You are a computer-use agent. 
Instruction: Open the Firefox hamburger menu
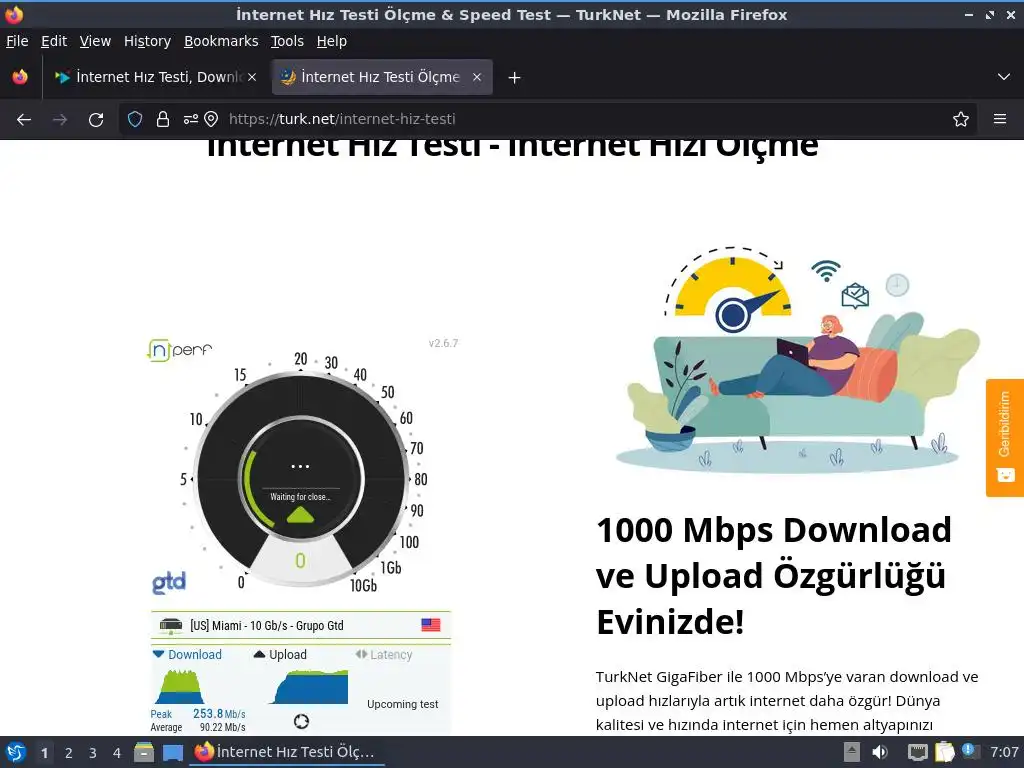tap(1000, 119)
